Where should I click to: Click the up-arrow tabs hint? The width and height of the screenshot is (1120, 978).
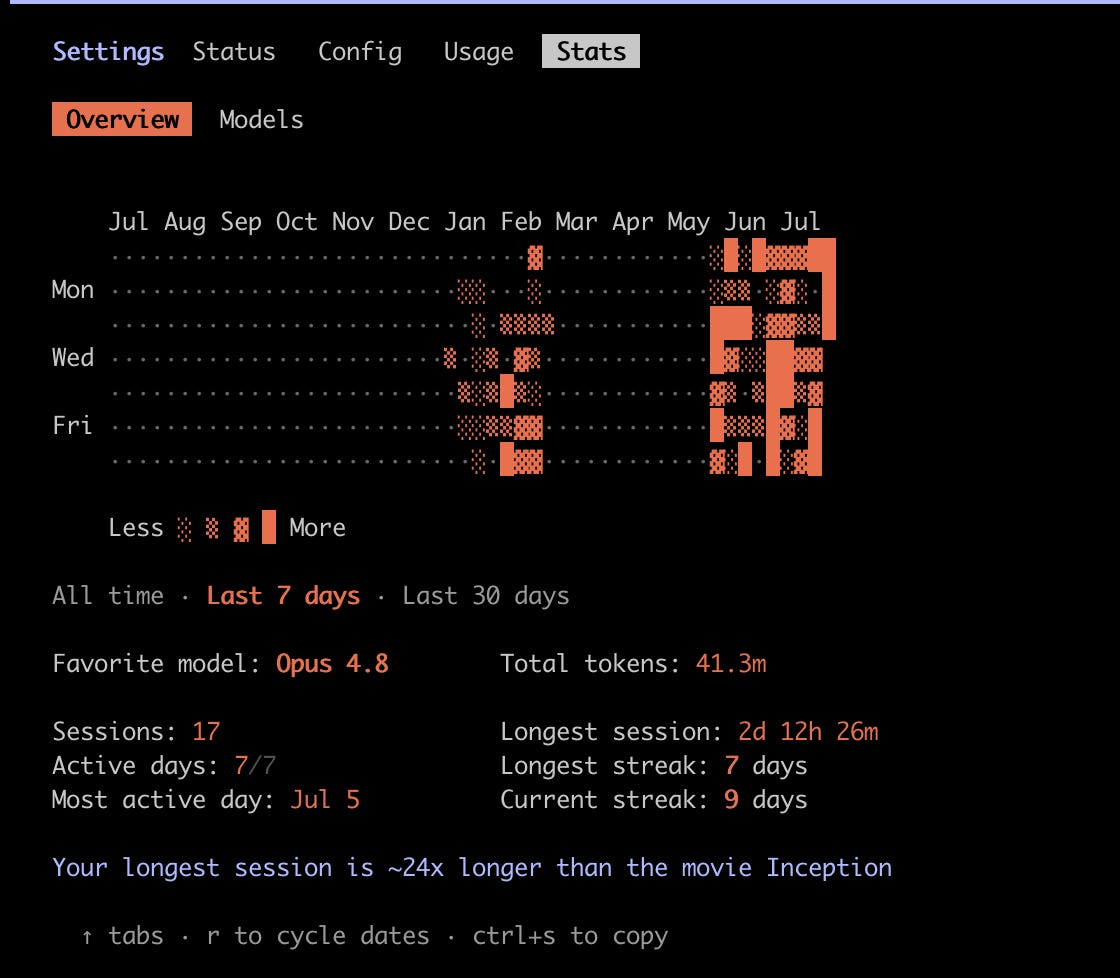pos(122,936)
